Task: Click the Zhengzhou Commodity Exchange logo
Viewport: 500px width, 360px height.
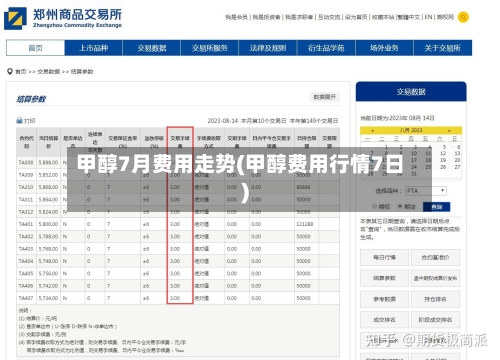Action: pos(63,18)
